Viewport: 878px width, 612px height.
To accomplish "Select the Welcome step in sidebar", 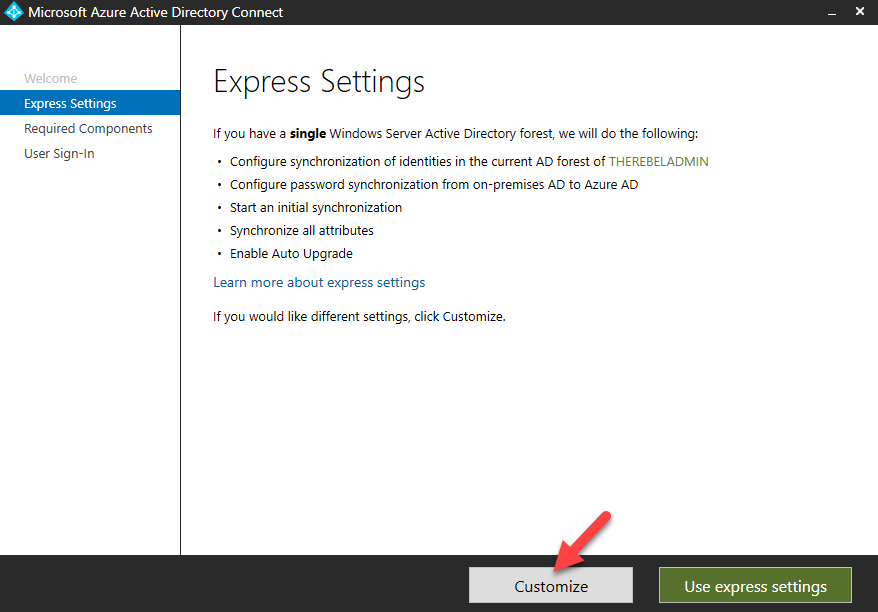I will point(50,78).
